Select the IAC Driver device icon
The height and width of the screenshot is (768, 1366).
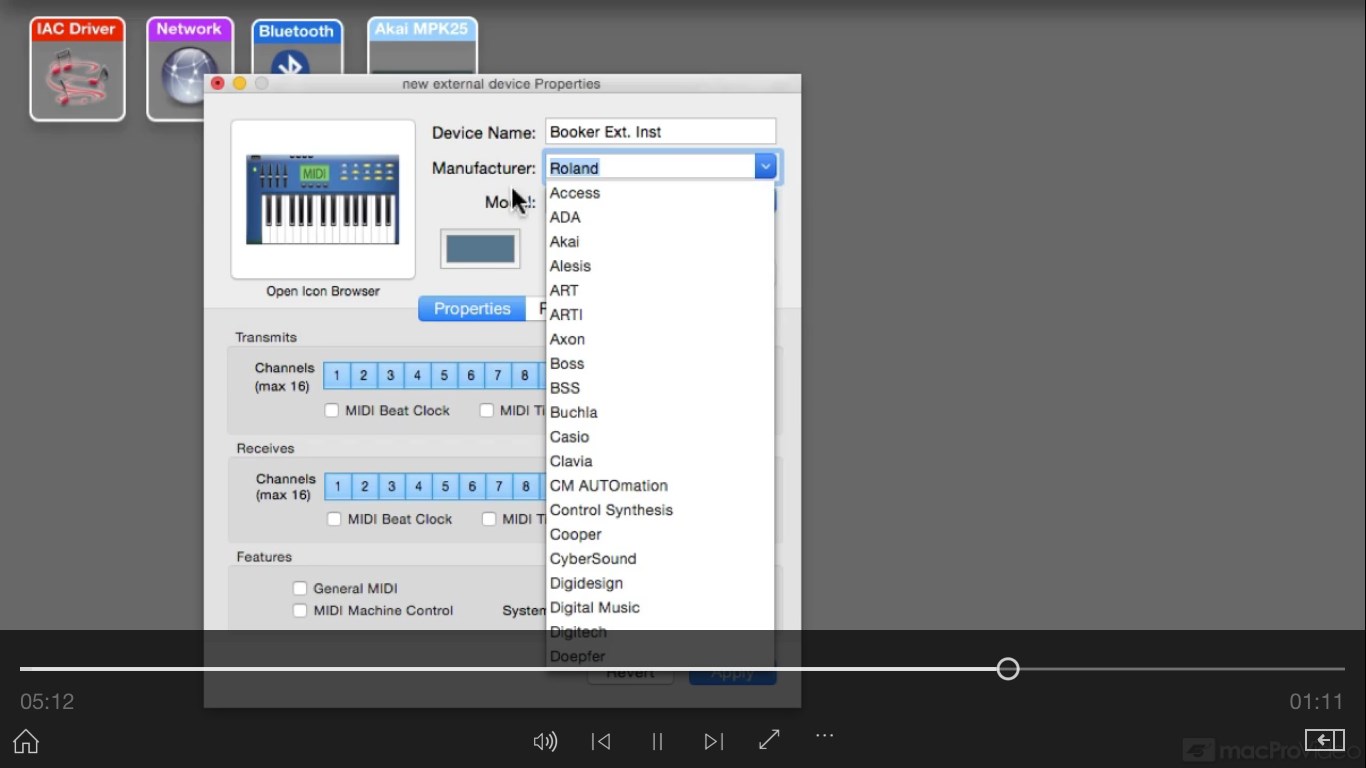(x=77, y=69)
